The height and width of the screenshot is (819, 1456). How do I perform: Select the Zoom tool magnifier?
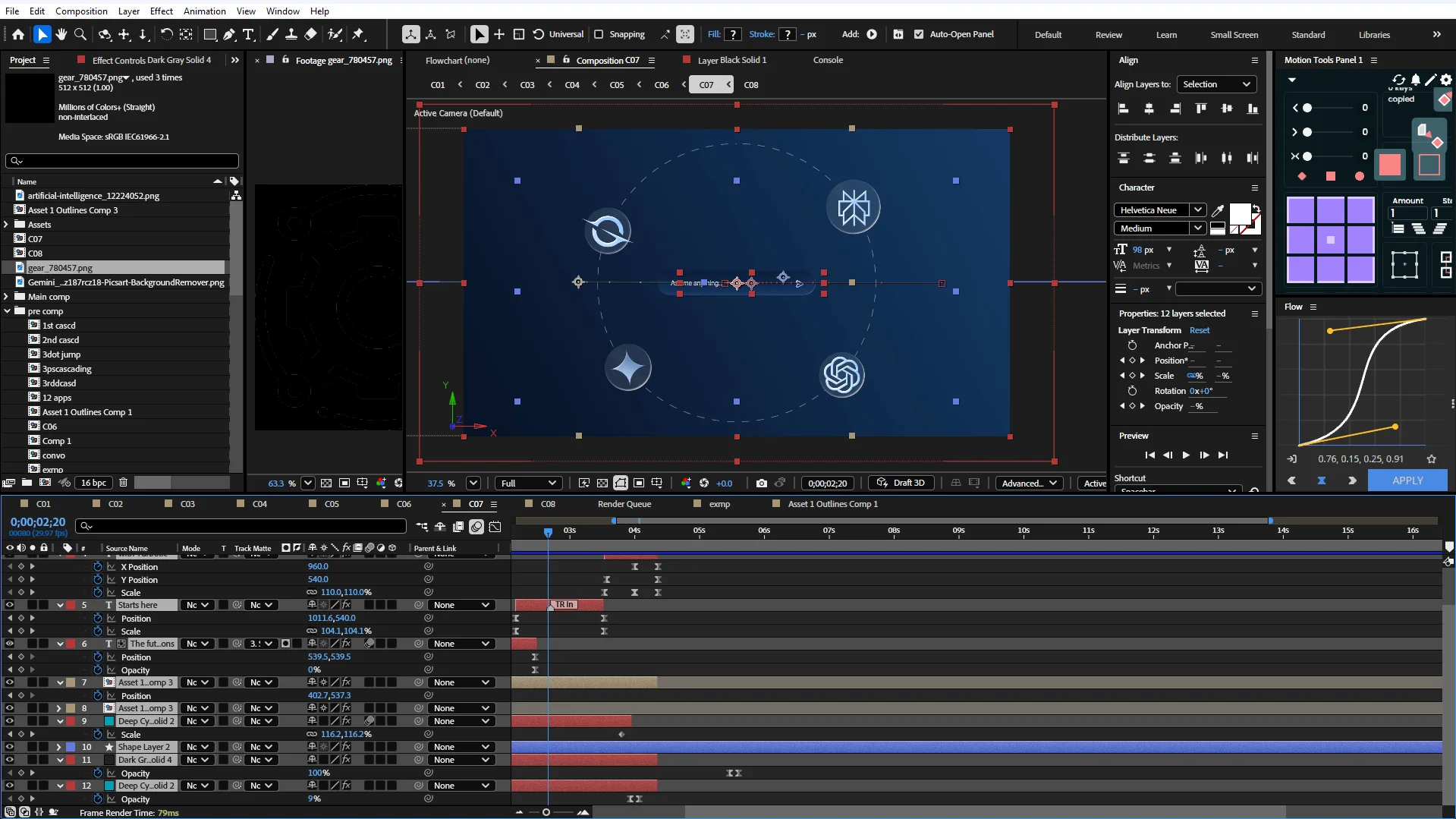(x=80, y=34)
